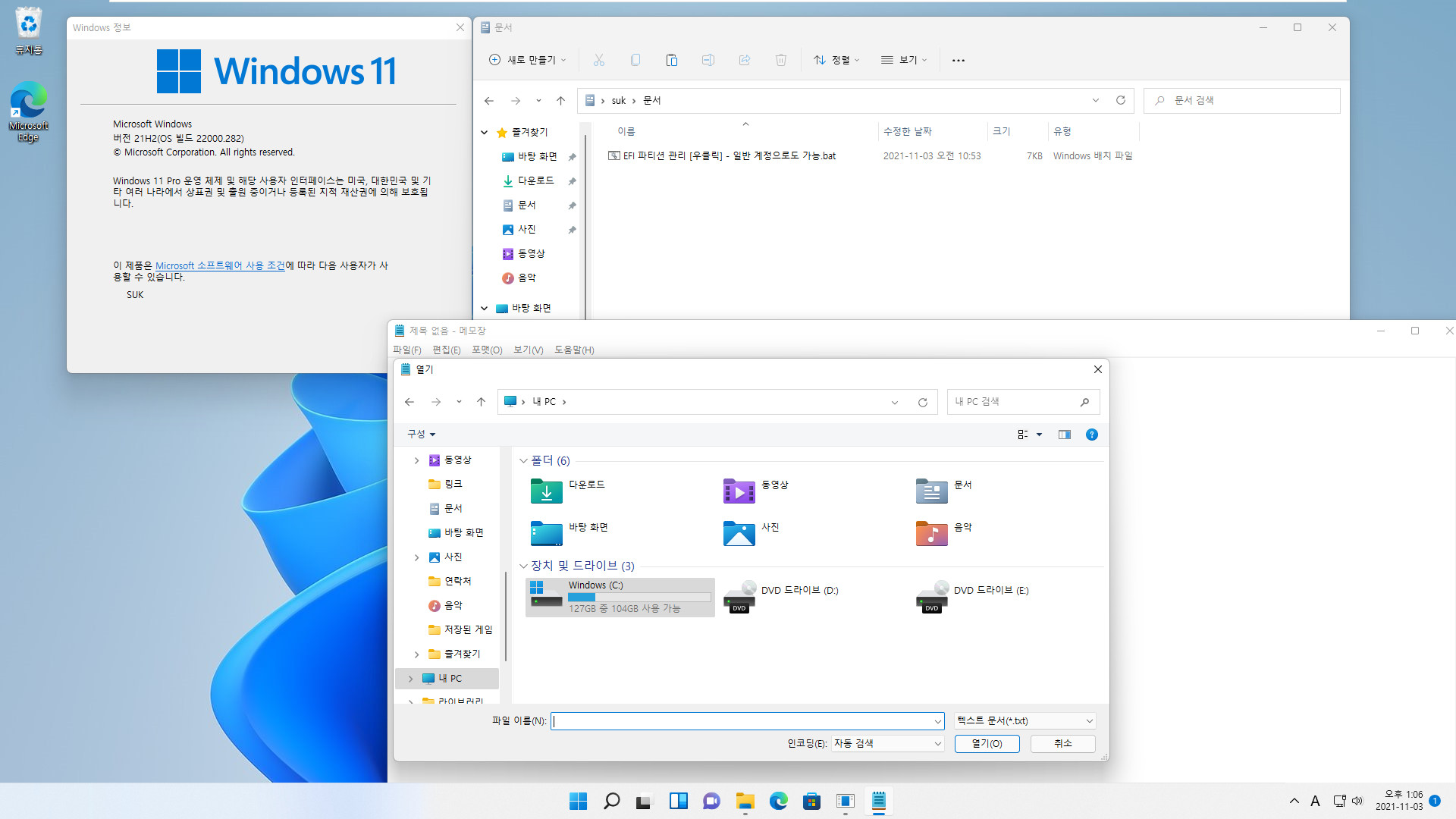Image resolution: width=1456 pixels, height=819 pixels.
Task: Expand the 사진 node in dialog tree
Action: 416,557
